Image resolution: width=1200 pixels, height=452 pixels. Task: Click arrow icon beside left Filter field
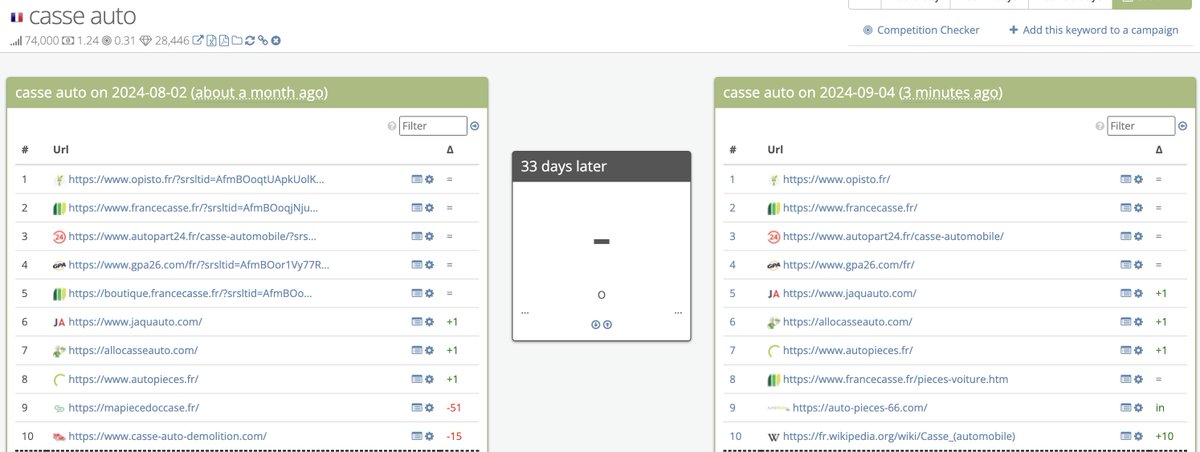pyautogui.click(x=475, y=126)
